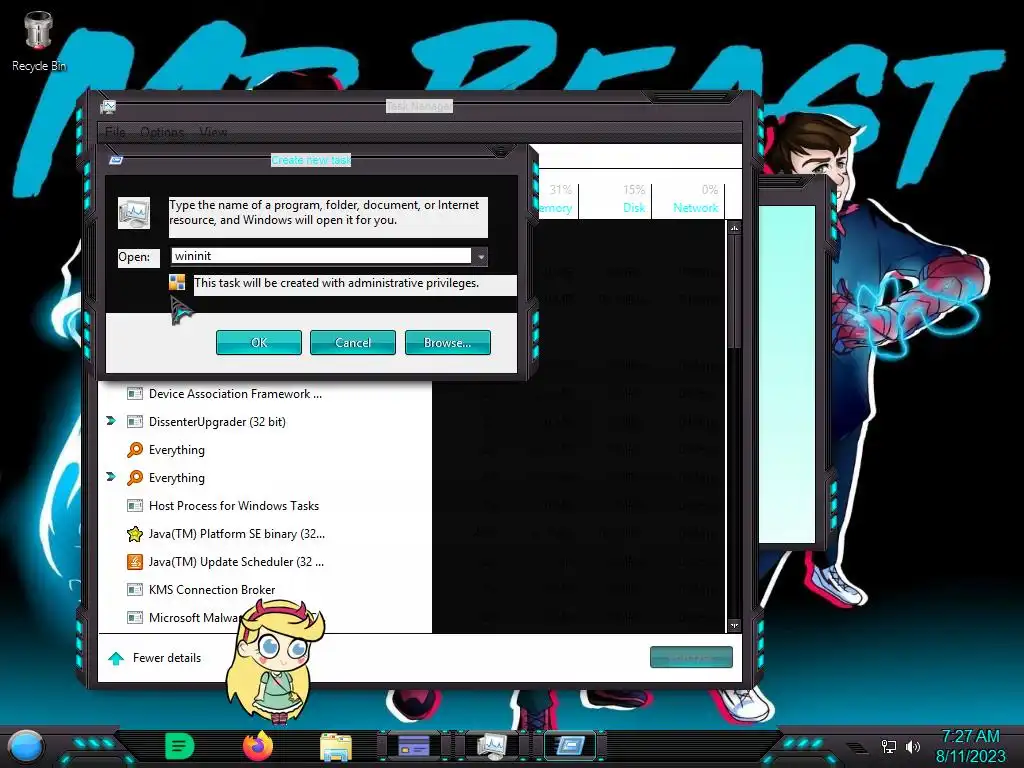The height and width of the screenshot is (768, 1024).
Task: Open File Explorer from the taskbar
Action: [x=336, y=747]
